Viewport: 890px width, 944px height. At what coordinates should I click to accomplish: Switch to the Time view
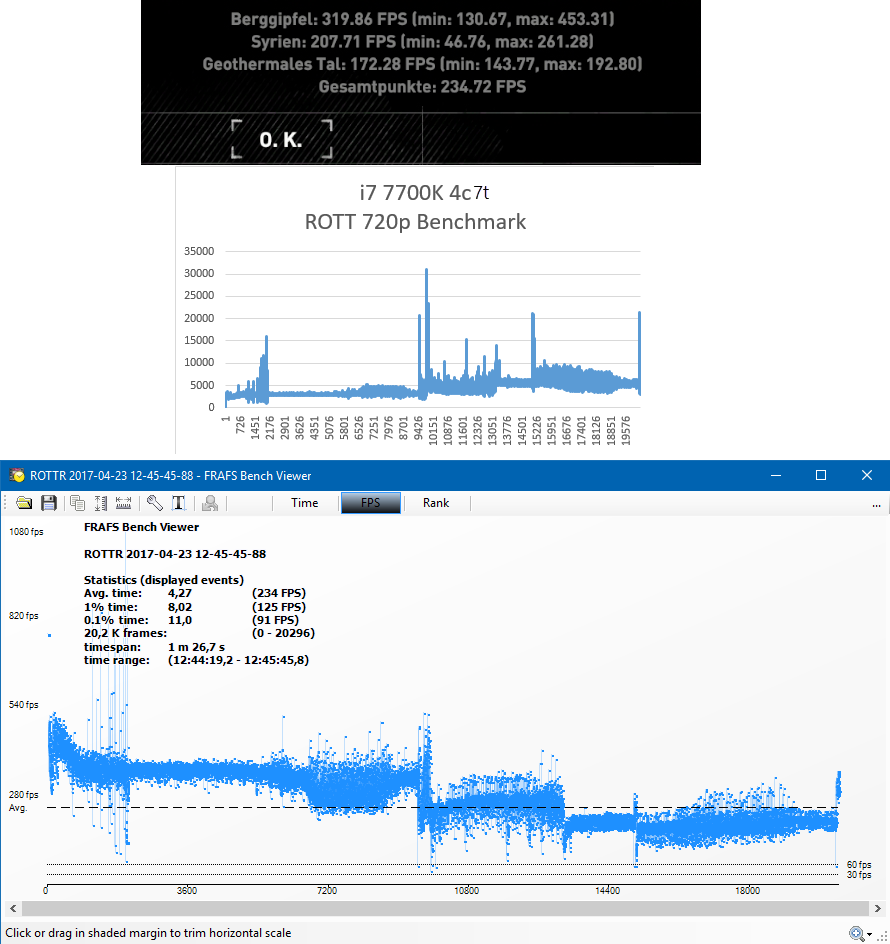[305, 503]
